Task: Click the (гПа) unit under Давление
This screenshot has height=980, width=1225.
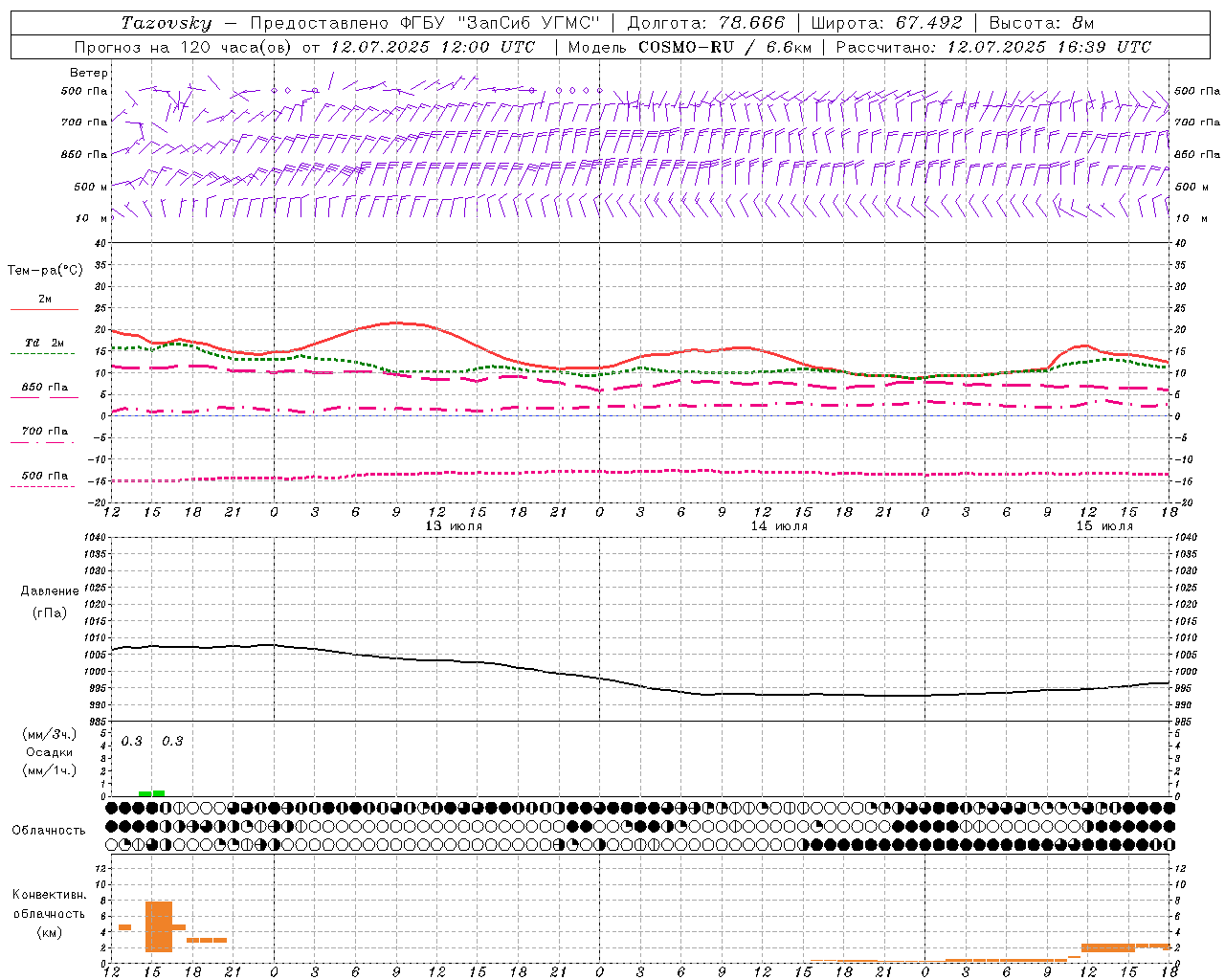Action: tap(50, 612)
